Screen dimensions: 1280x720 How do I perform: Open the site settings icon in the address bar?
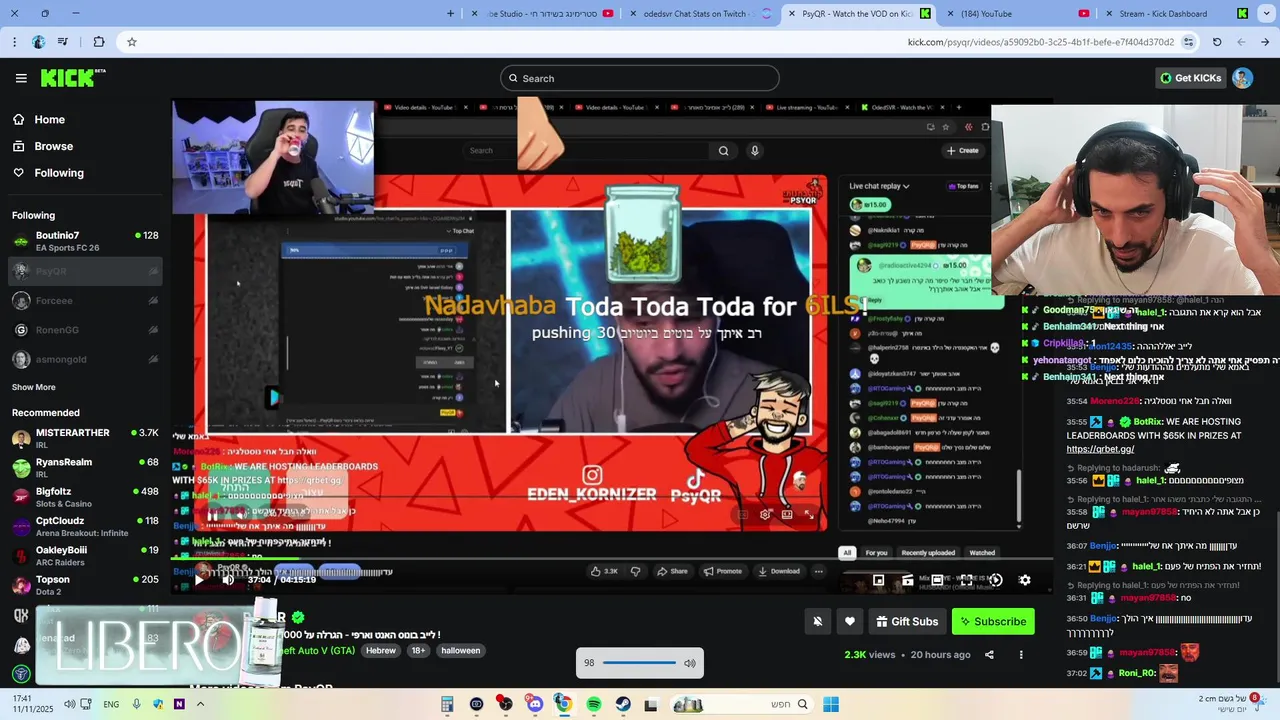pos(1188,42)
